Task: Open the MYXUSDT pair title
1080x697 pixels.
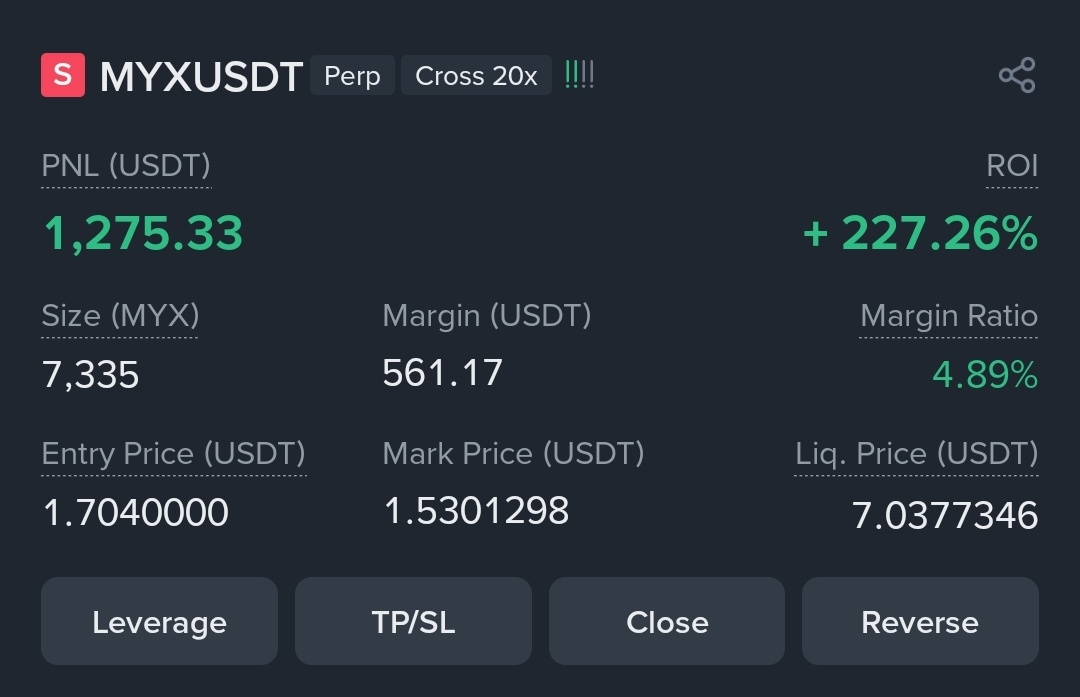Action: coord(201,76)
